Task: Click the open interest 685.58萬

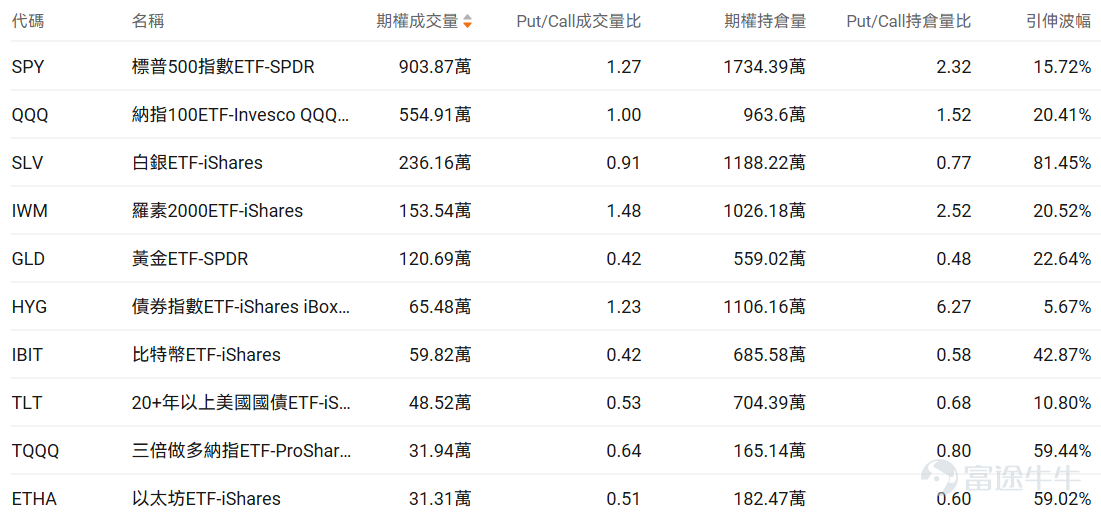Action: click(x=769, y=355)
